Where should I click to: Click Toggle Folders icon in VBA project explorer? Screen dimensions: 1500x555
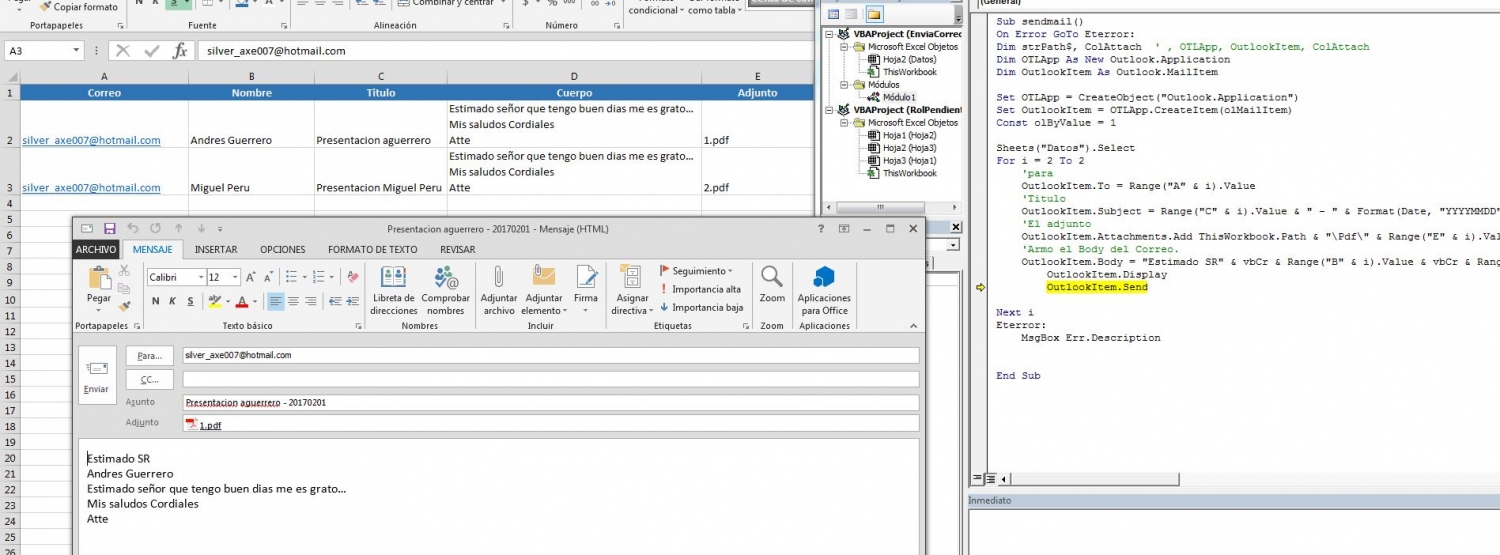874,14
